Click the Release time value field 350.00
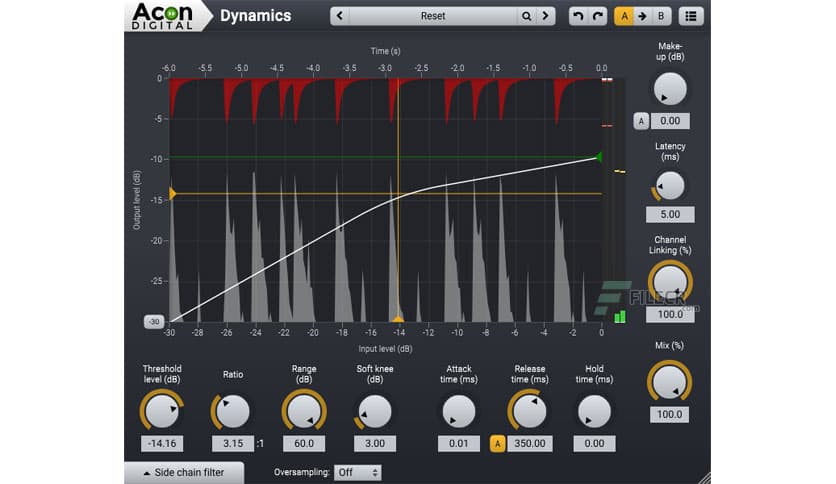 529,443
